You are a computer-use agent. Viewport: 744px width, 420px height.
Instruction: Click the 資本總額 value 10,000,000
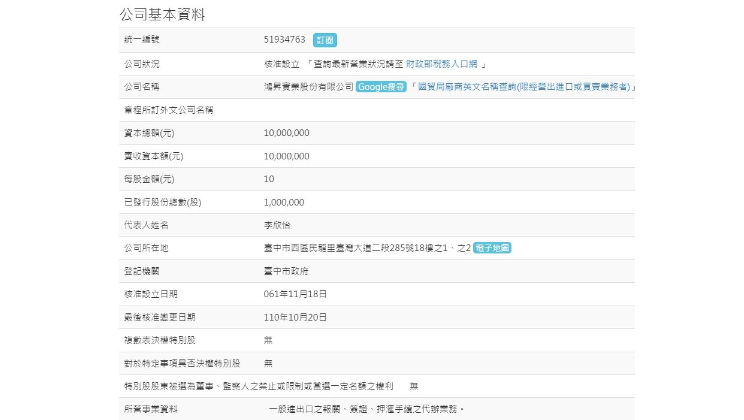[x=286, y=133]
